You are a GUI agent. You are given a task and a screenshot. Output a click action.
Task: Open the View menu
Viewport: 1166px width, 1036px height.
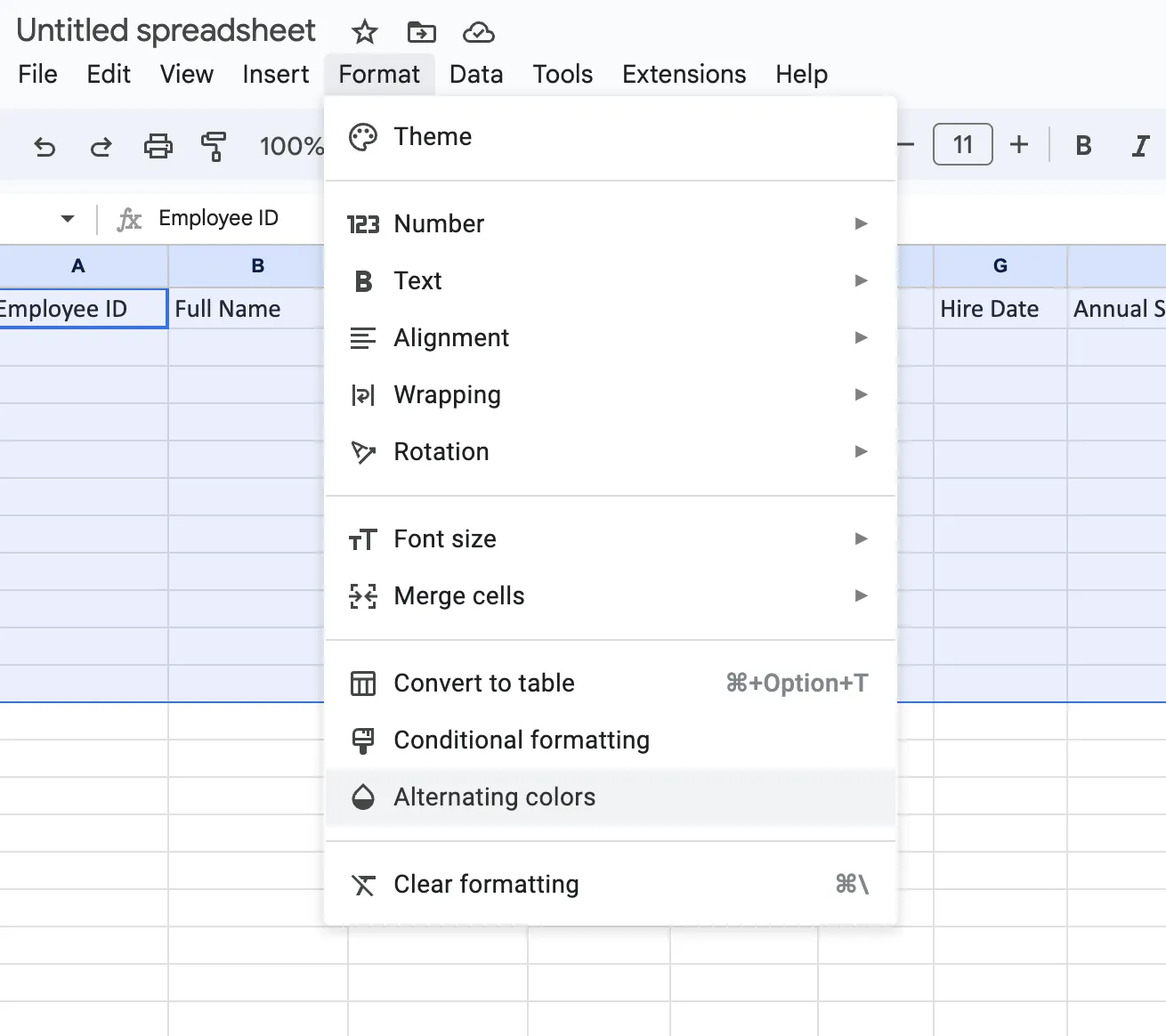[x=187, y=74]
